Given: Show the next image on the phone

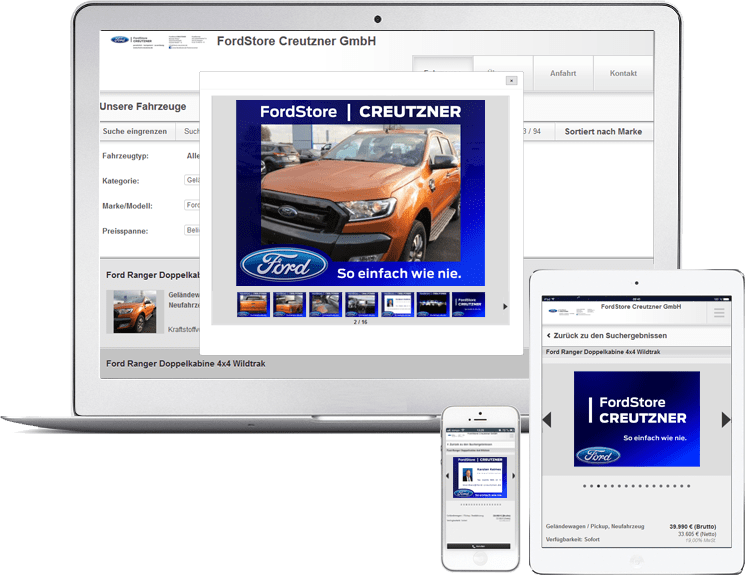Looking at the screenshot, I should pyautogui.click(x=513, y=476).
